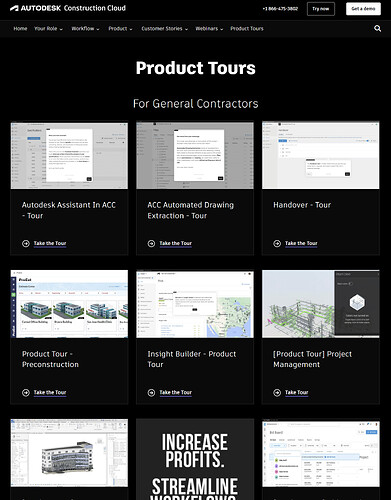Click the Get a demo button
Viewport: 391px width, 500px height.
[x=363, y=9]
